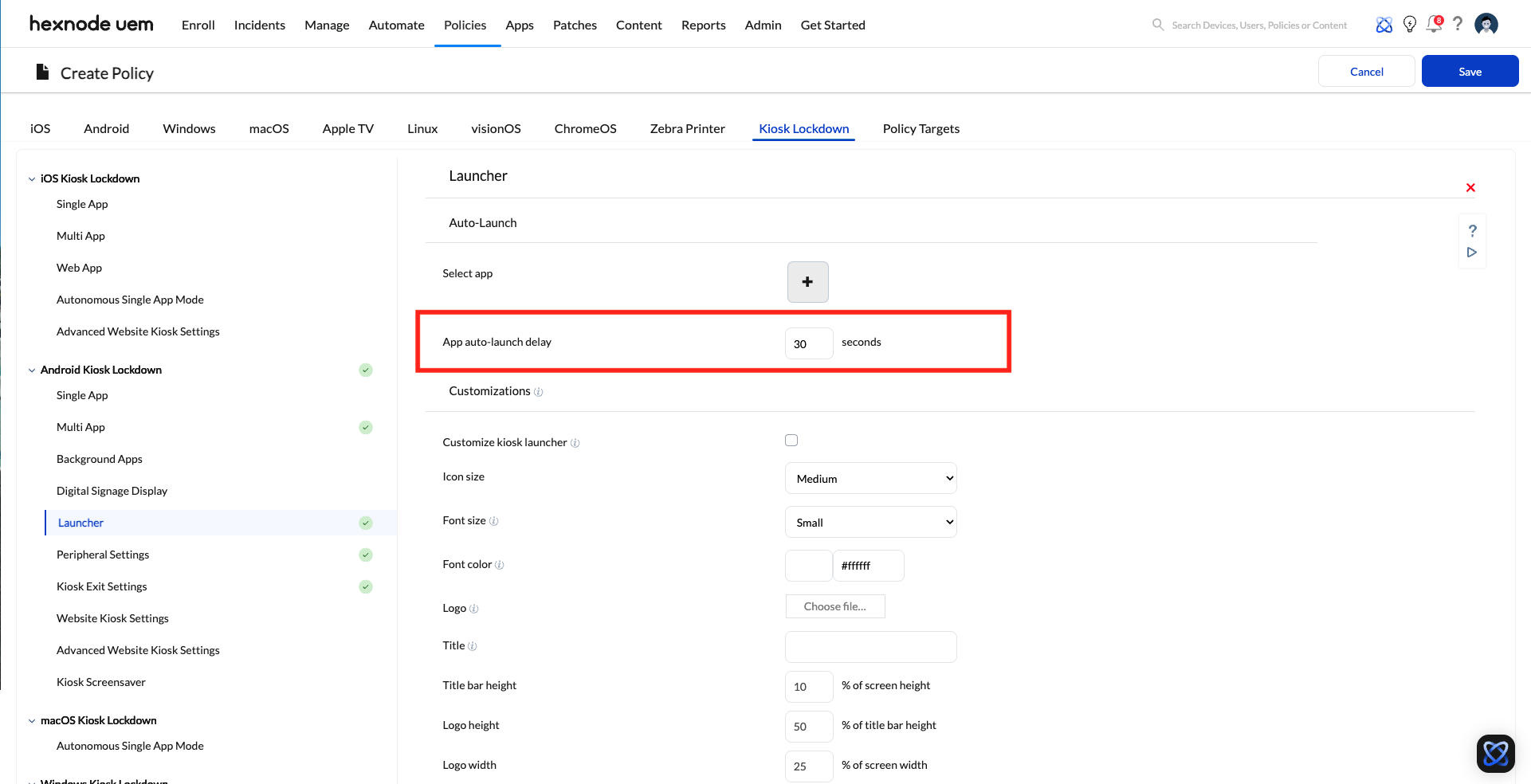The height and width of the screenshot is (784, 1531).
Task: Edit Logo width value
Action: click(809, 766)
